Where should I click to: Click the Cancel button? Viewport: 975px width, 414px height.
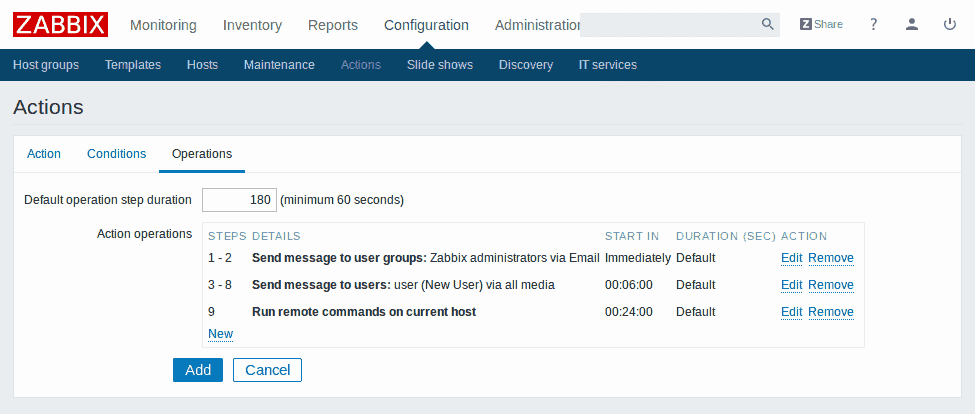[267, 370]
